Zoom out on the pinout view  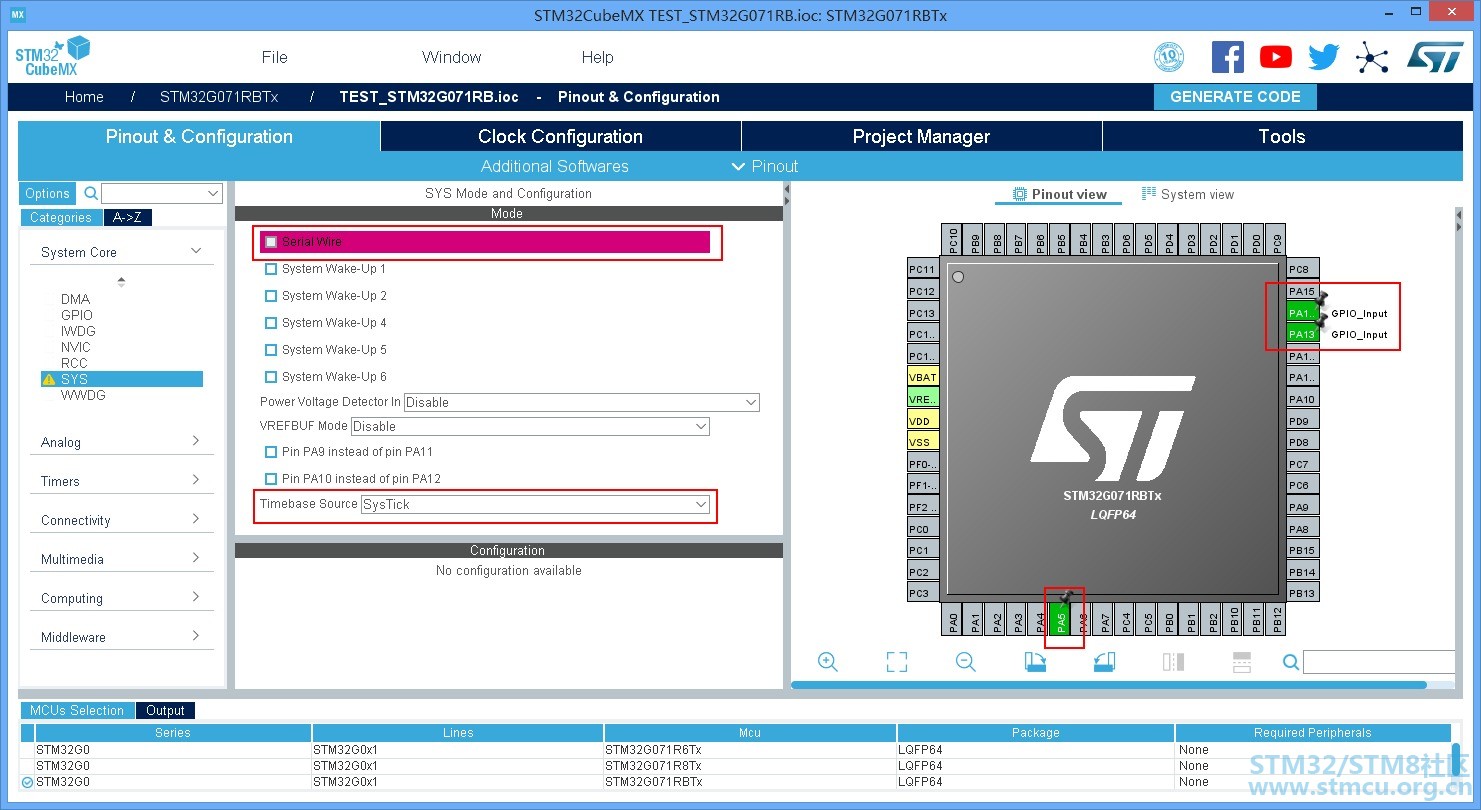966,662
